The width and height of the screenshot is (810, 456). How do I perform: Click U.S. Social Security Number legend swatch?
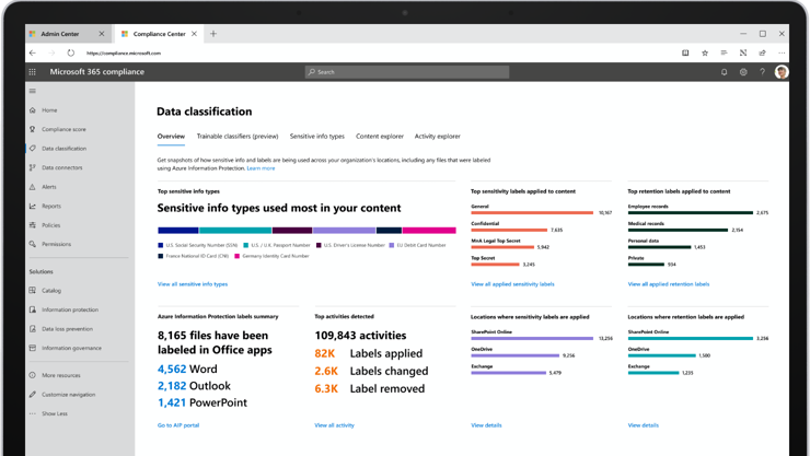(161, 245)
